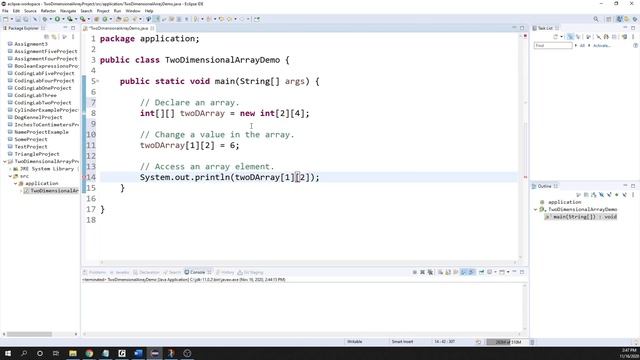
Task: Open the Navigate menu
Action: pos(68,11)
